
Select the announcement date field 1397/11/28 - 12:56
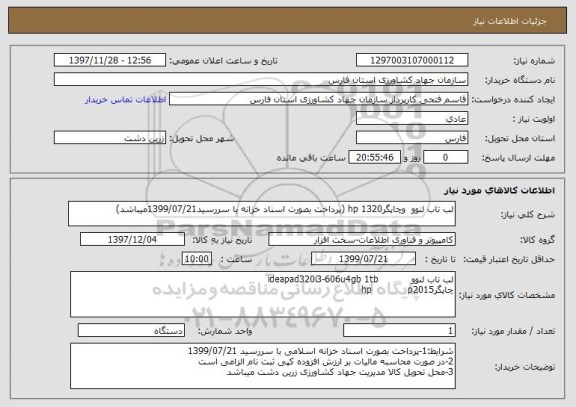pyautogui.click(x=110, y=60)
